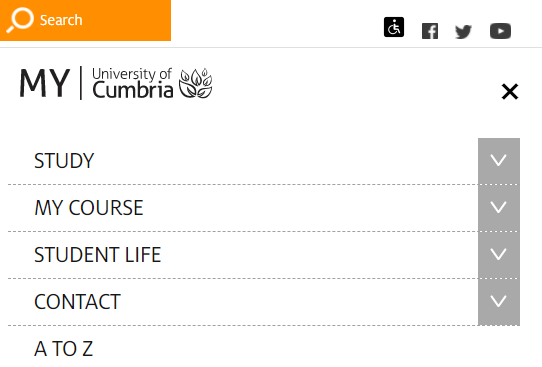
Task: Click the empty orange search bar area
Action: coord(127,20)
